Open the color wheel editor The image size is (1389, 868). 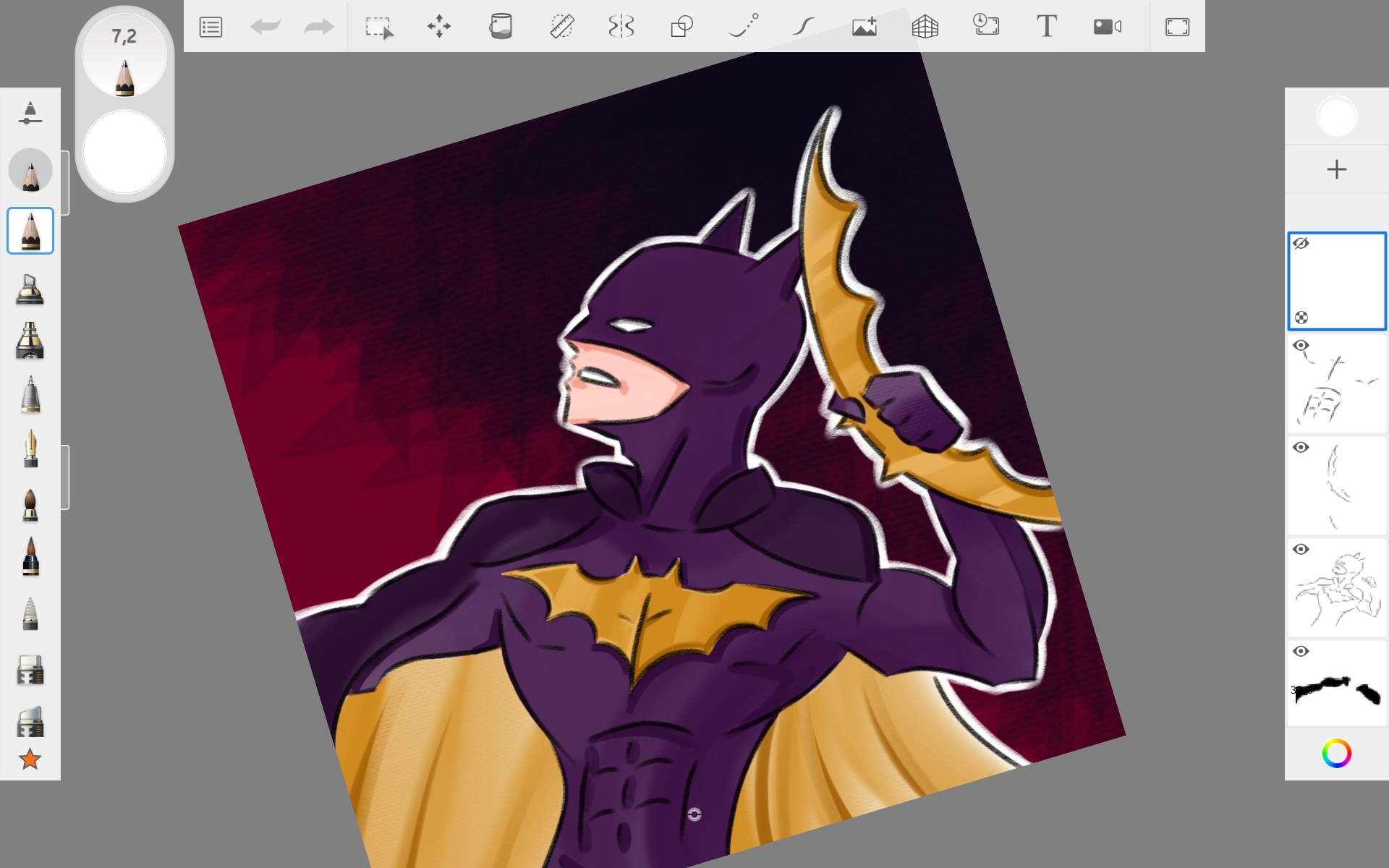pyautogui.click(x=1336, y=754)
